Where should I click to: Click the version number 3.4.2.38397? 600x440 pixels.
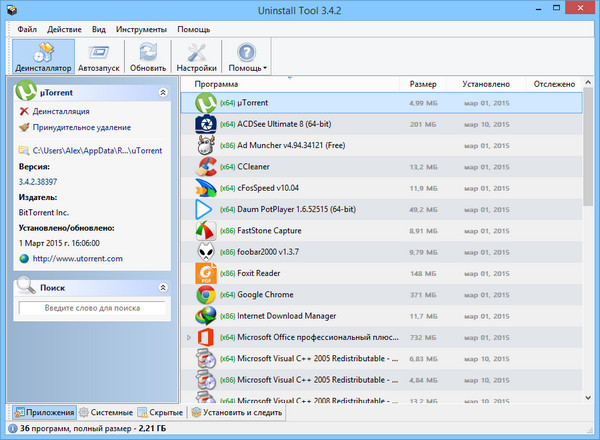point(38,182)
